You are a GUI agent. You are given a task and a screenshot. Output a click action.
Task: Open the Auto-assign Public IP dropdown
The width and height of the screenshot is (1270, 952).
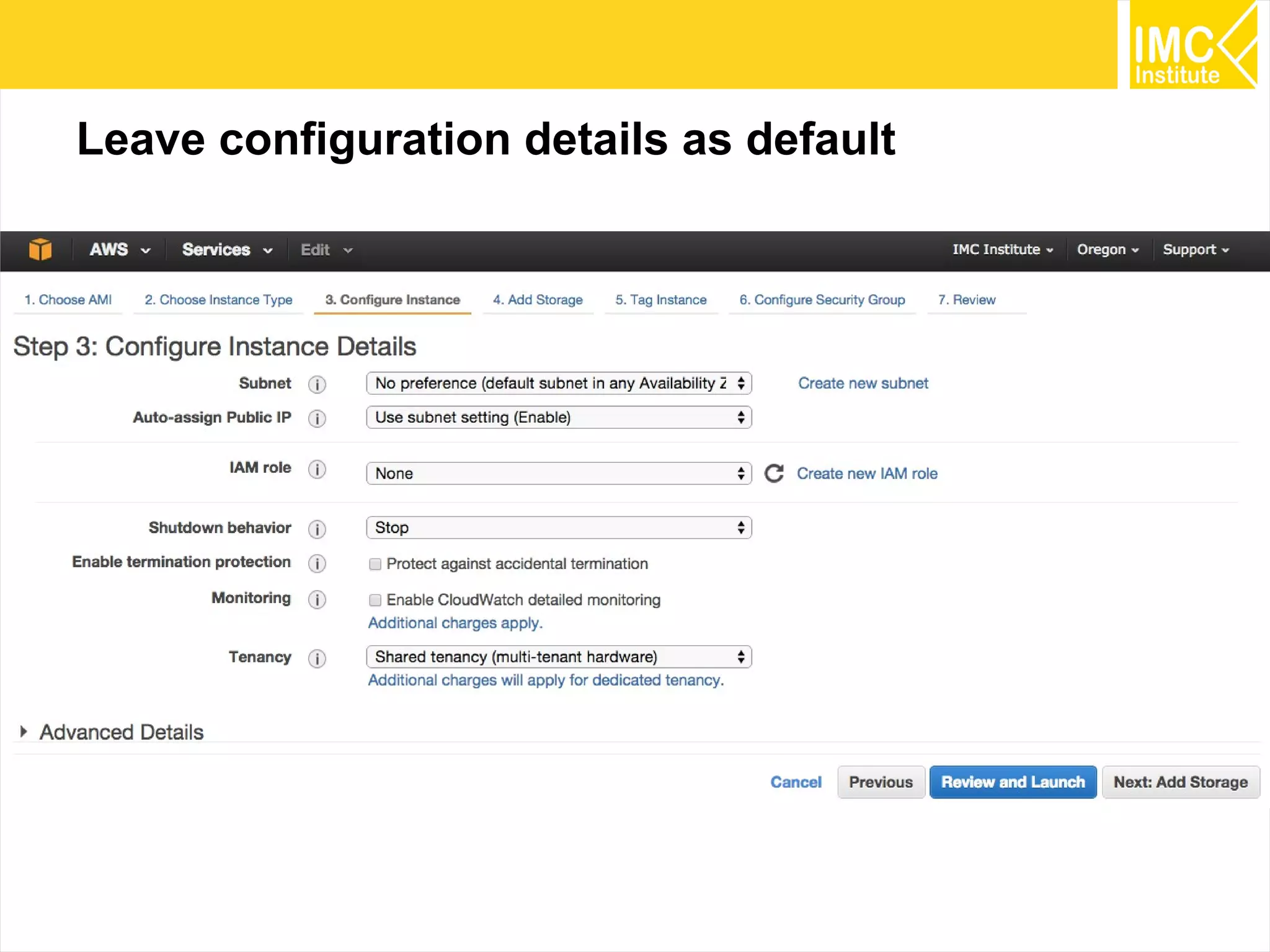pos(559,417)
